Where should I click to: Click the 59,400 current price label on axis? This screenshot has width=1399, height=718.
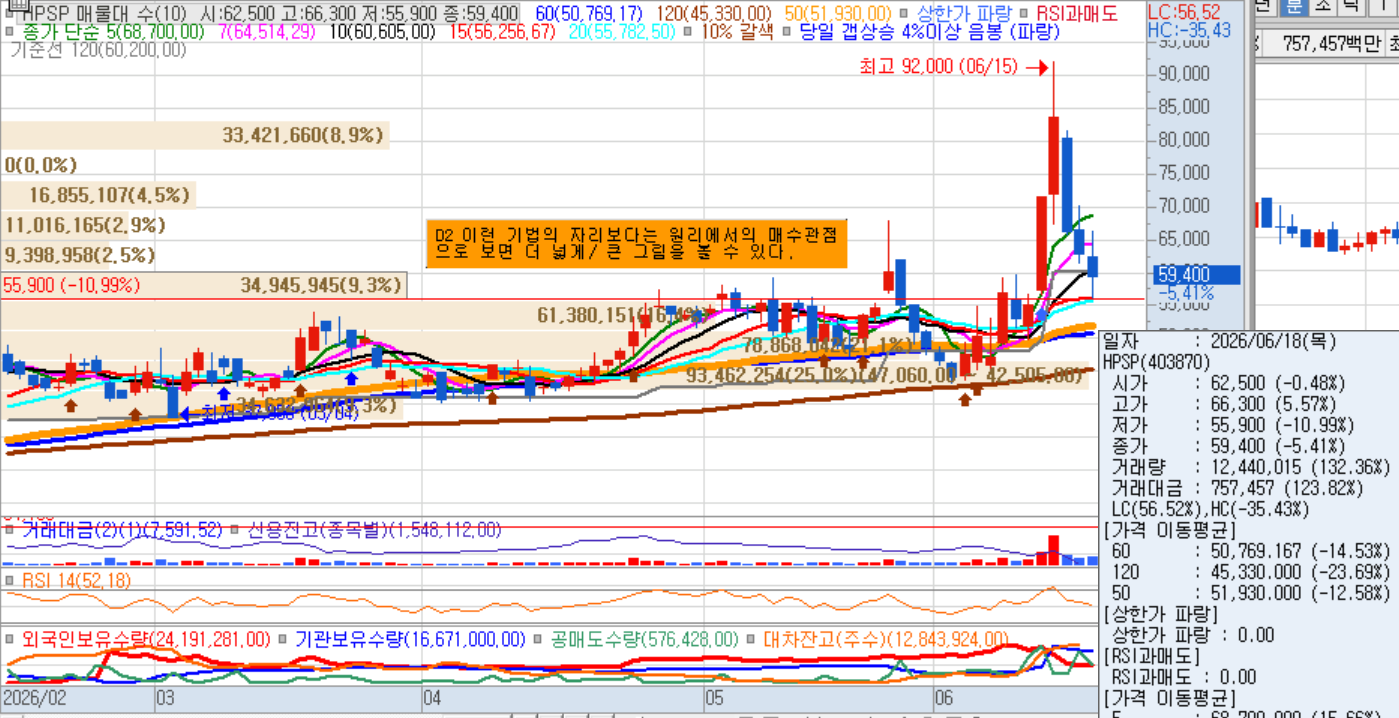click(1182, 274)
